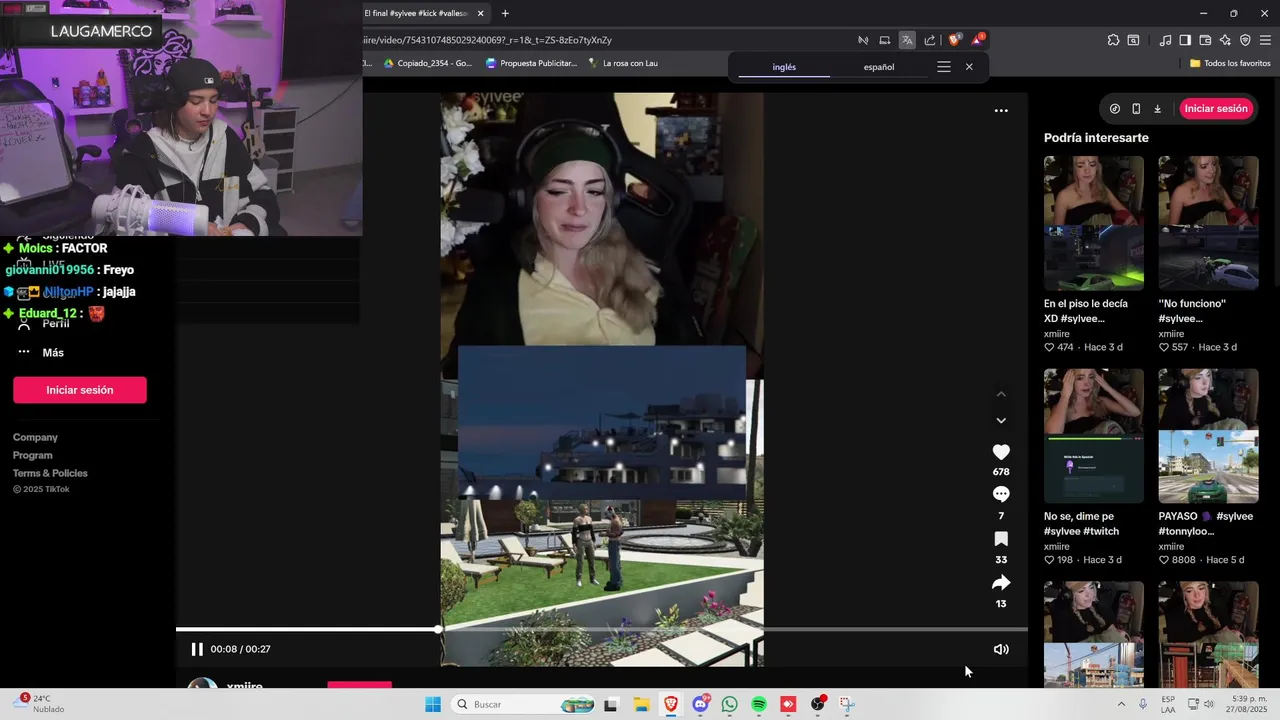
Task: Close the translate popup
Action: tap(969, 67)
